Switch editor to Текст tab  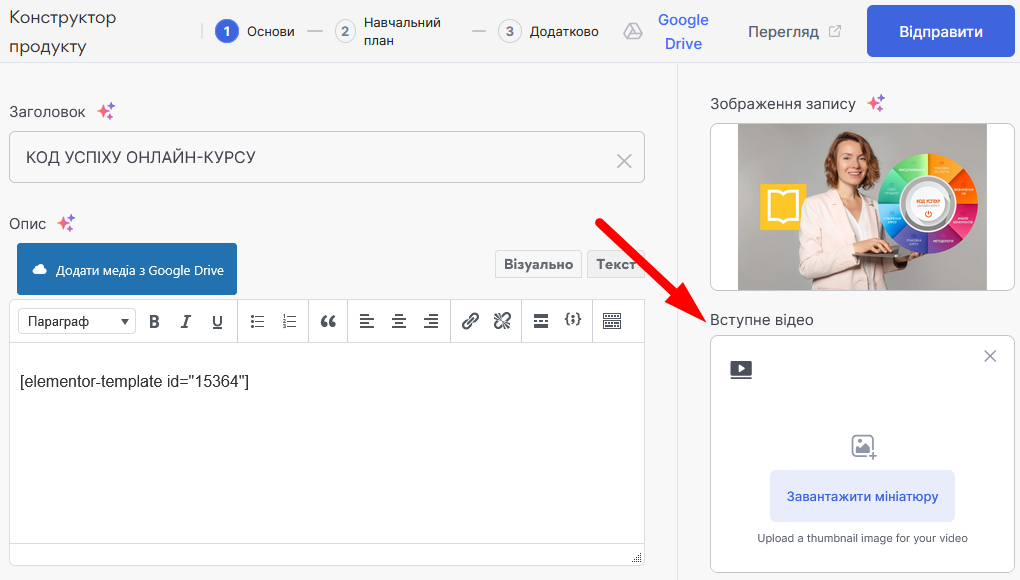click(x=615, y=264)
